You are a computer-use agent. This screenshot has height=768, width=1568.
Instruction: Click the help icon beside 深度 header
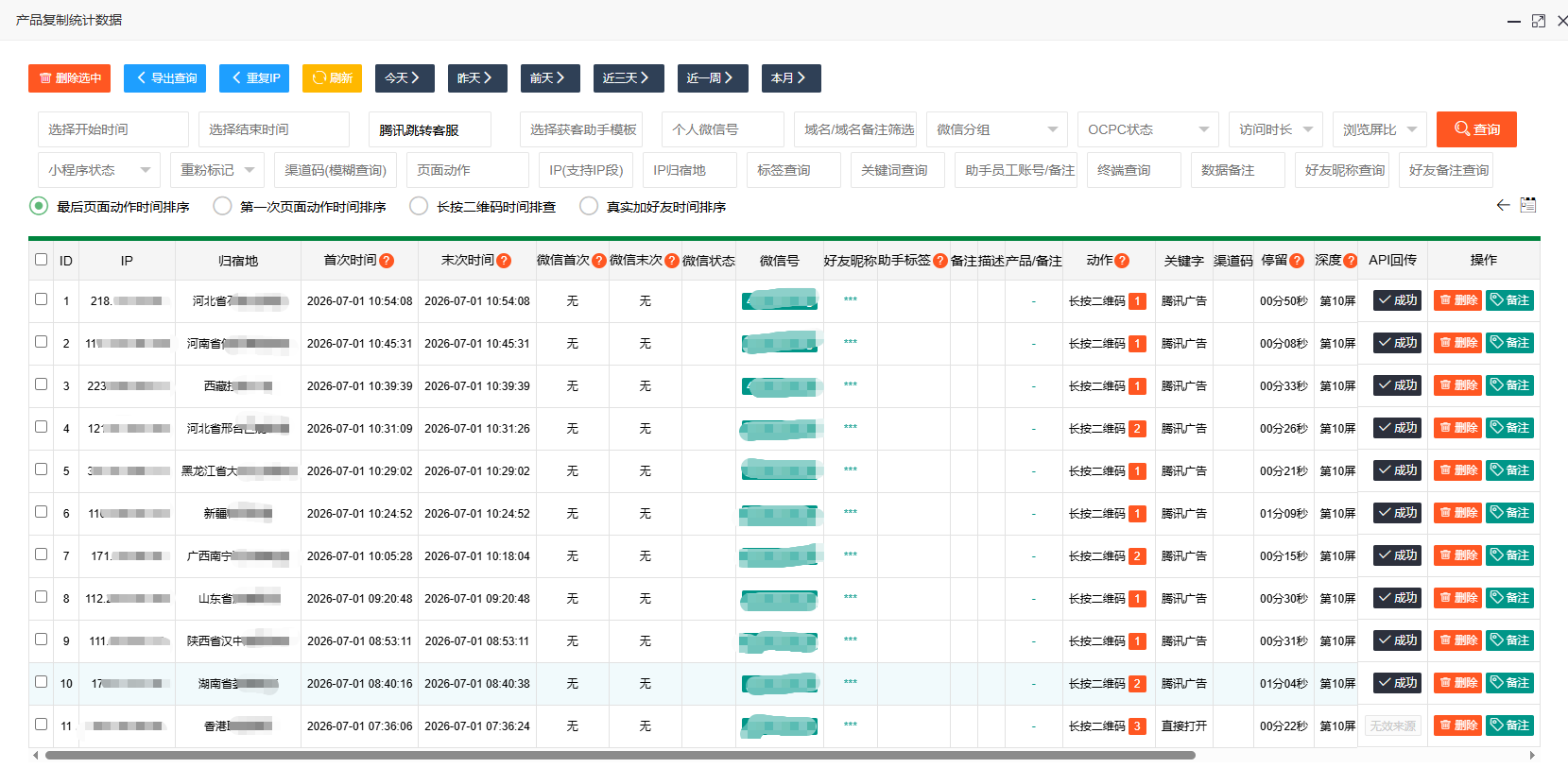pos(1351,261)
